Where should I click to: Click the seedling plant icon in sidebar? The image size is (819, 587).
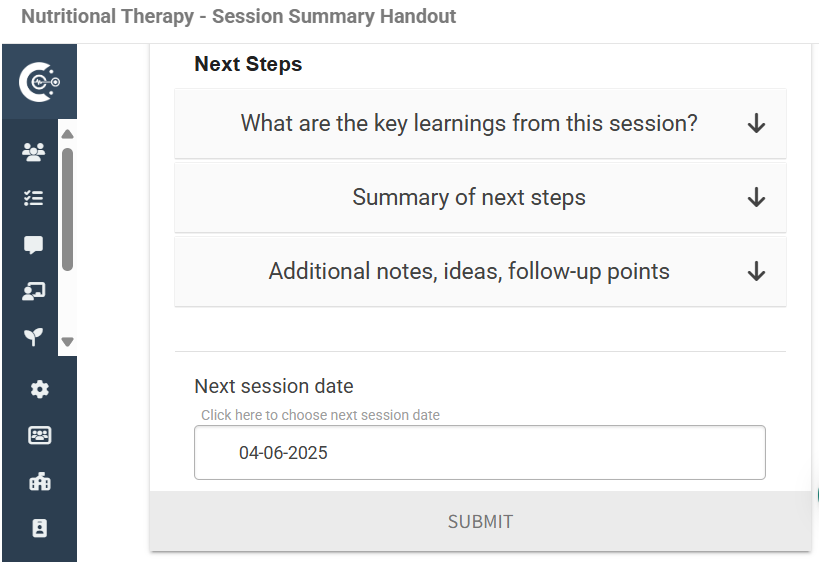34,337
